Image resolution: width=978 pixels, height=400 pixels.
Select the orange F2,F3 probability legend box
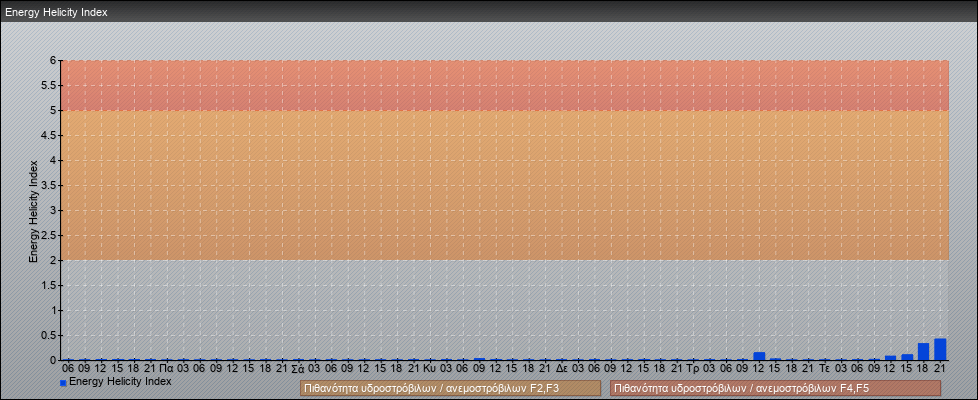point(450,388)
